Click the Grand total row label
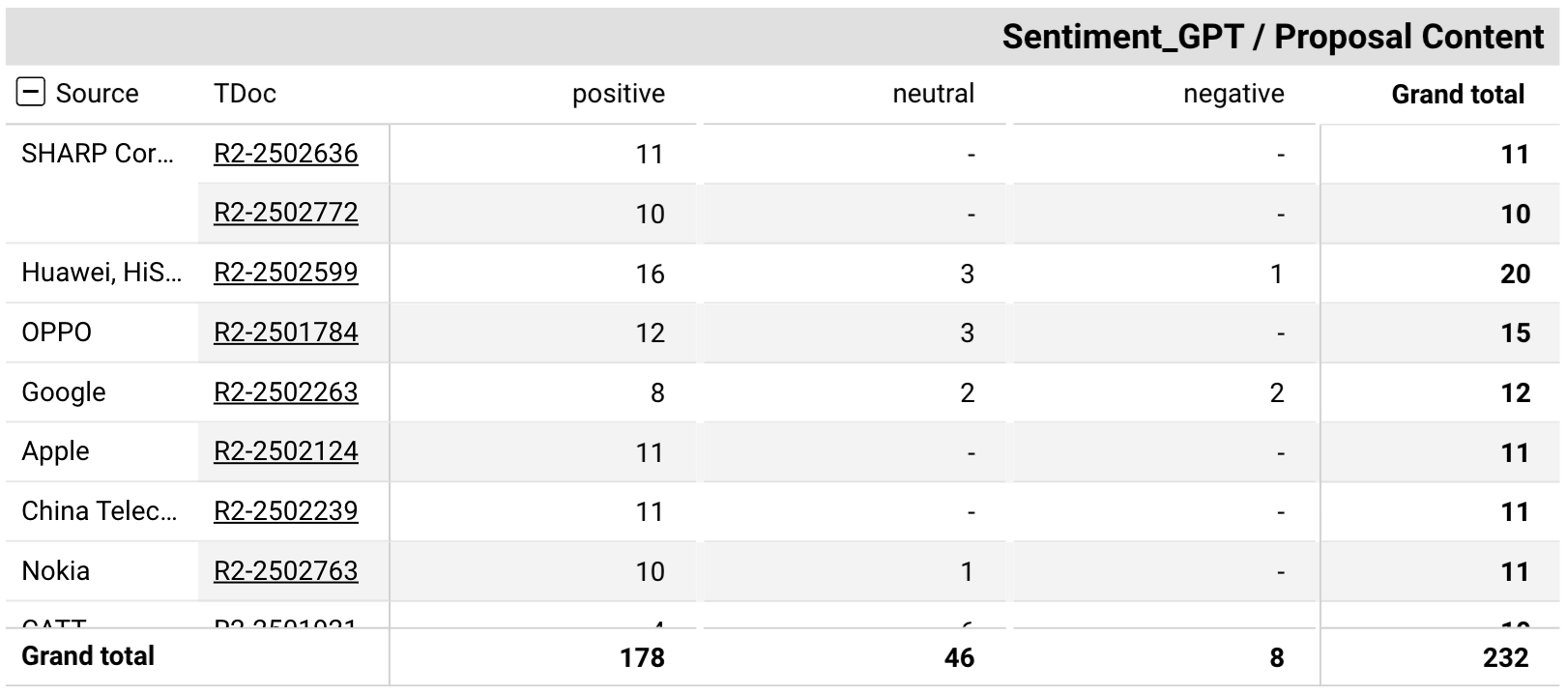 pyautogui.click(x=88, y=656)
